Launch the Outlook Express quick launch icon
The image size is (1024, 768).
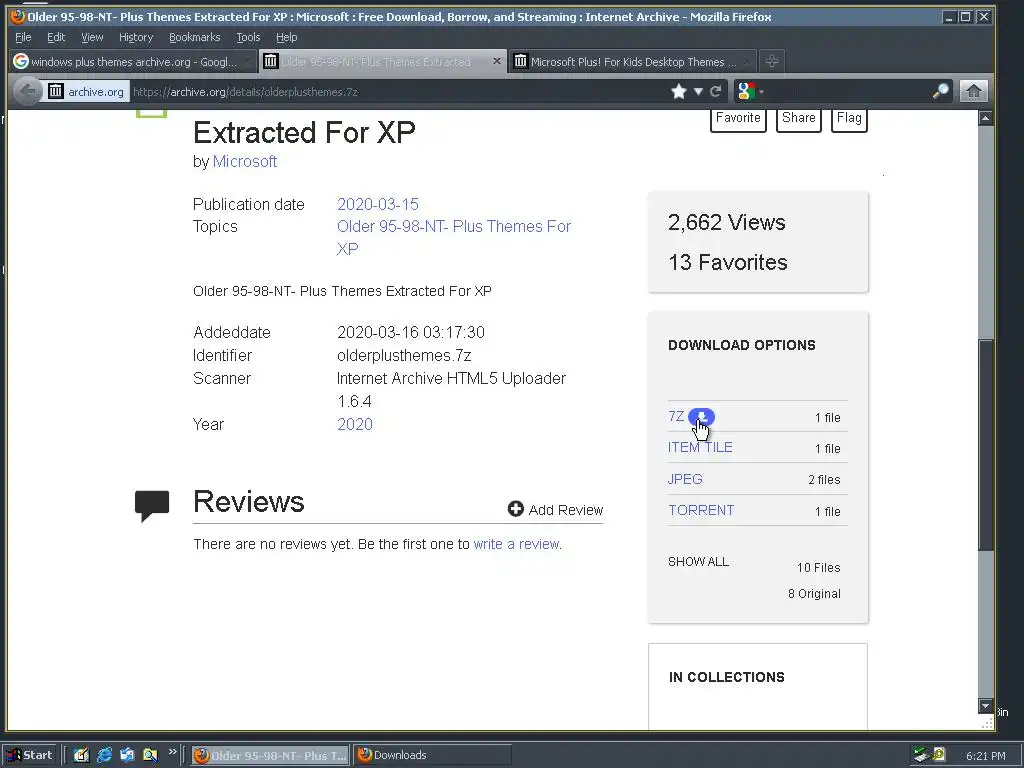pyautogui.click(x=127, y=755)
